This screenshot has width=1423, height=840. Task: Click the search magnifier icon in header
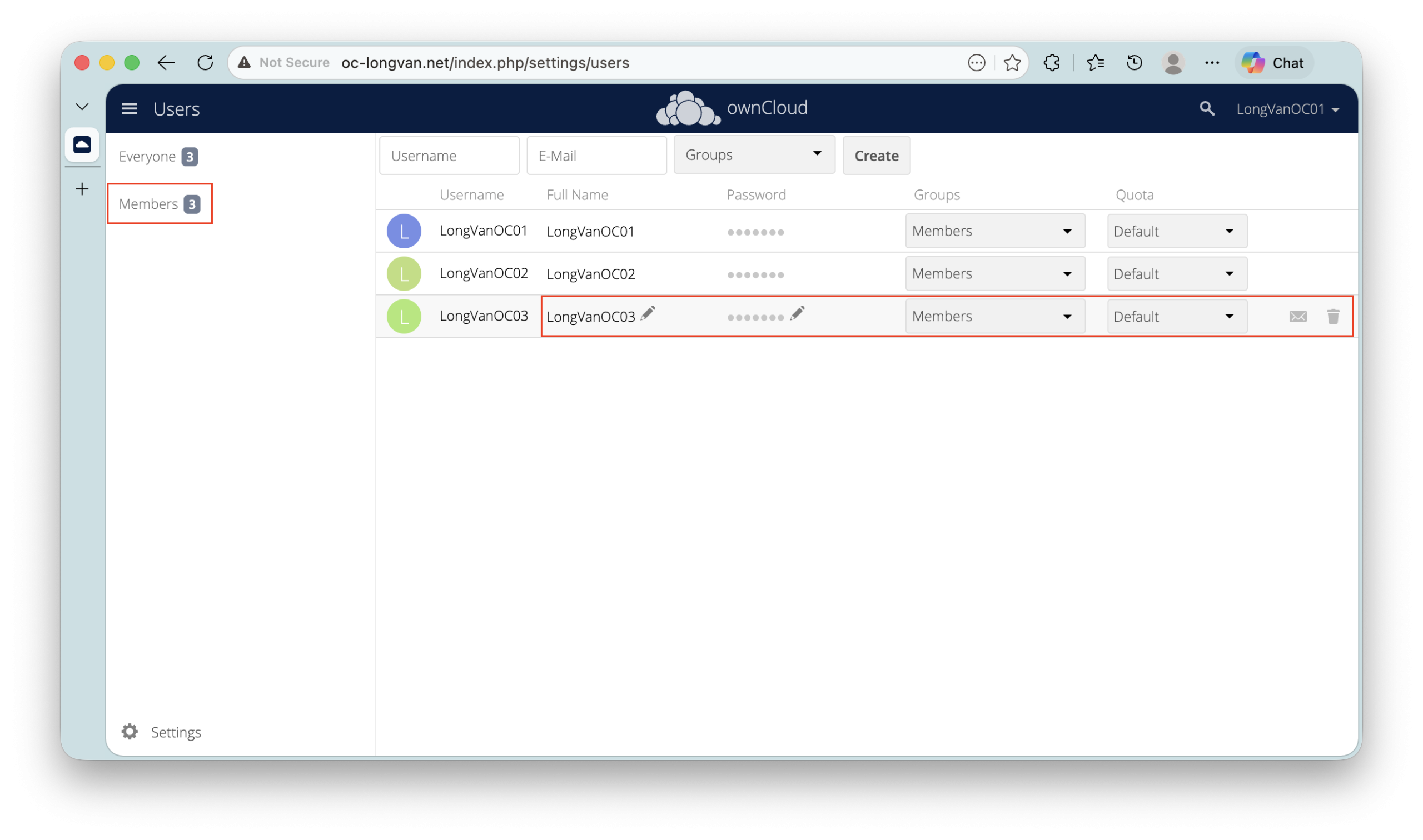1207,109
